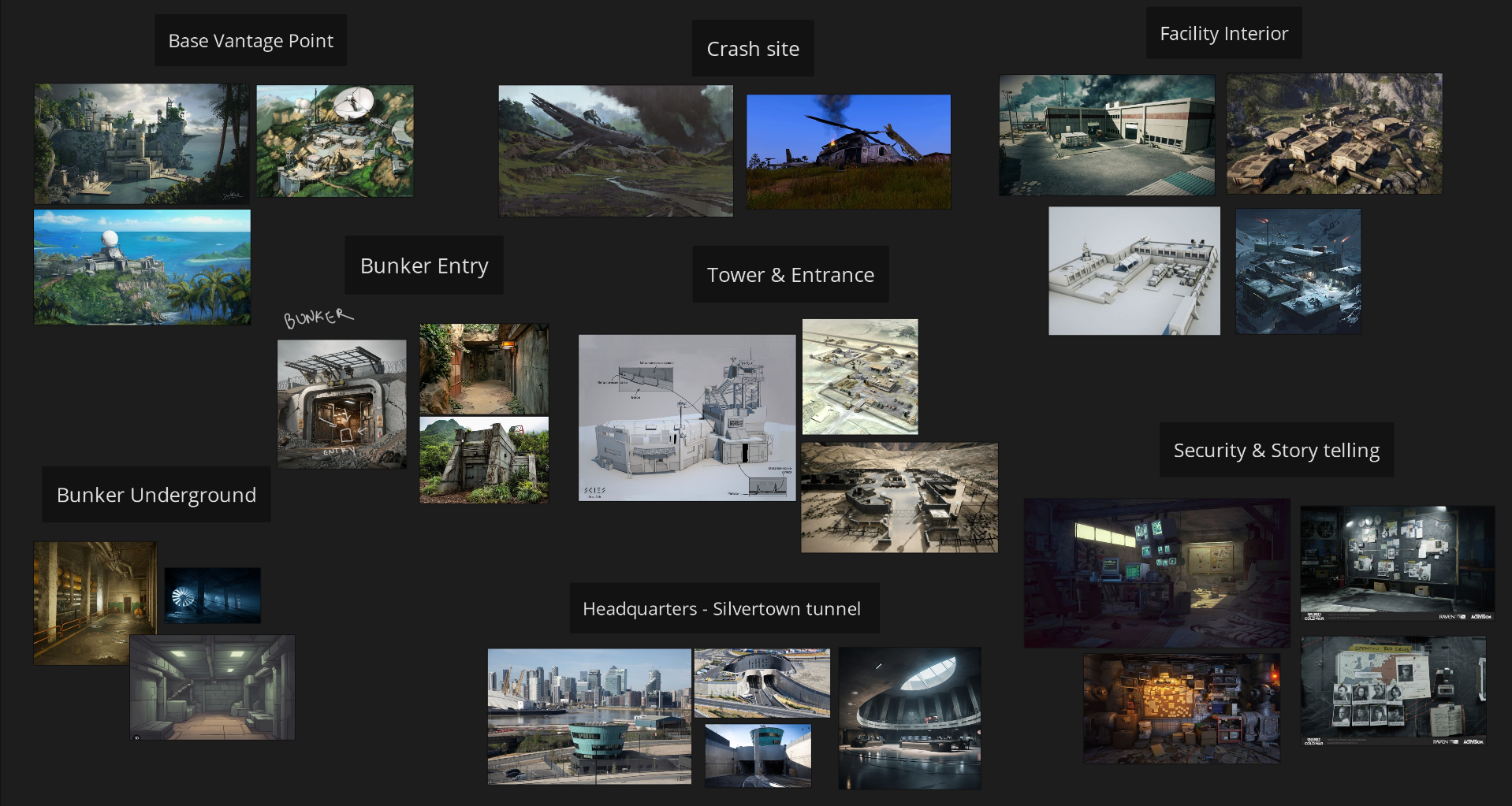This screenshot has height=806, width=1512.
Task: Select the "Bunker Underground" label
Action: 156,495
